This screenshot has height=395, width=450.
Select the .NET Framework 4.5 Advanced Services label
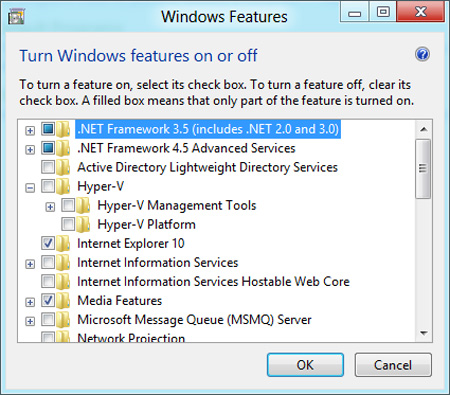coord(186,148)
